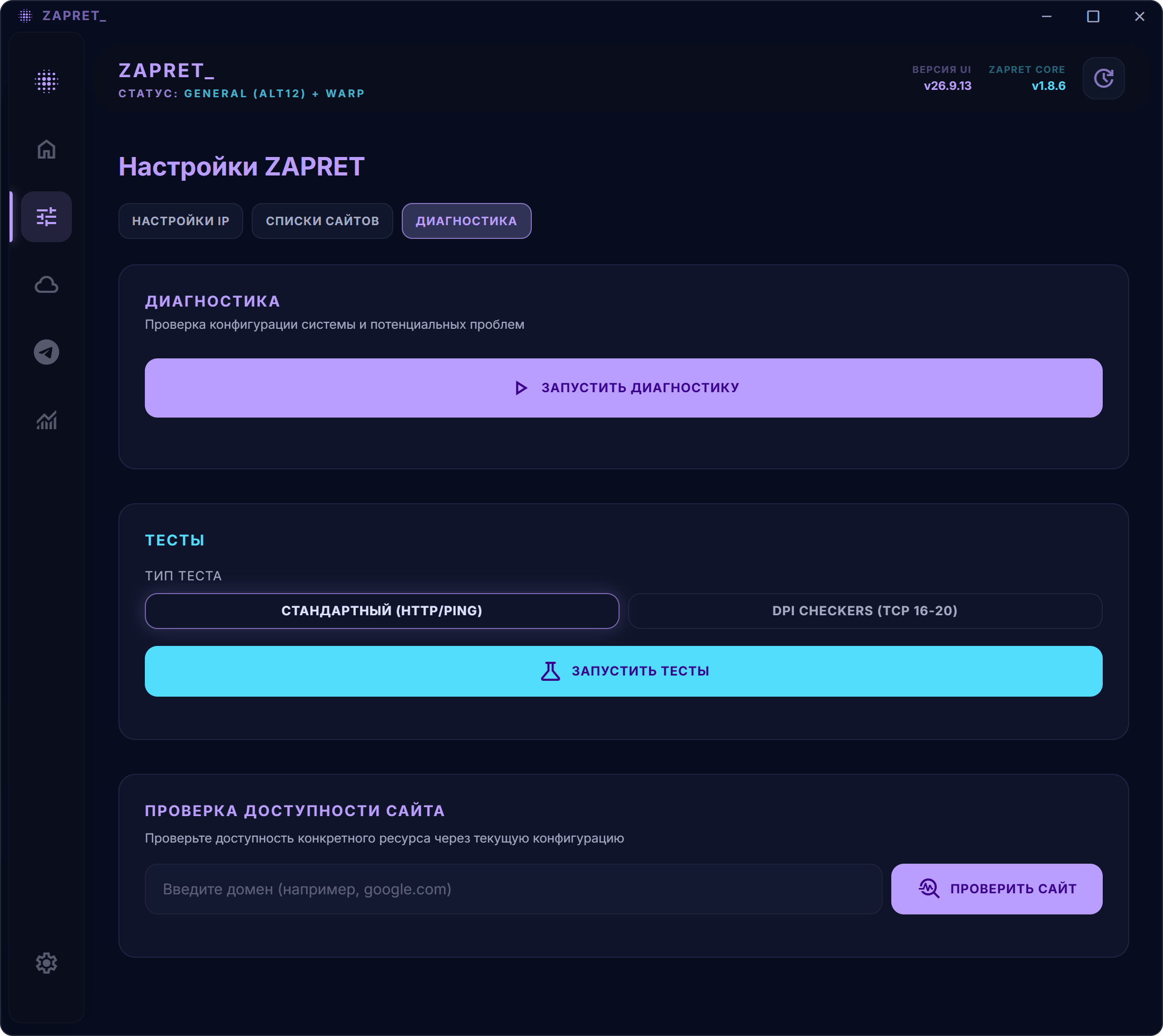Click the Тип теста label
Viewport: 1163px width, 1036px height.
(x=183, y=576)
